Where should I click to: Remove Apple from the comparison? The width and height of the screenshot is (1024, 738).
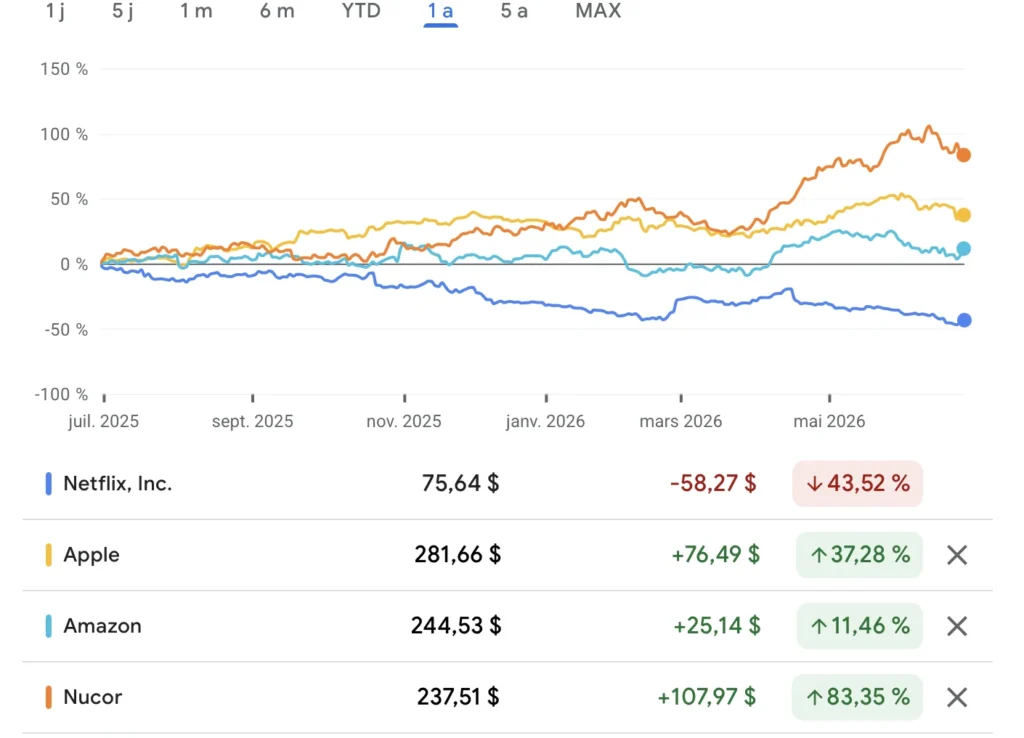tap(957, 555)
